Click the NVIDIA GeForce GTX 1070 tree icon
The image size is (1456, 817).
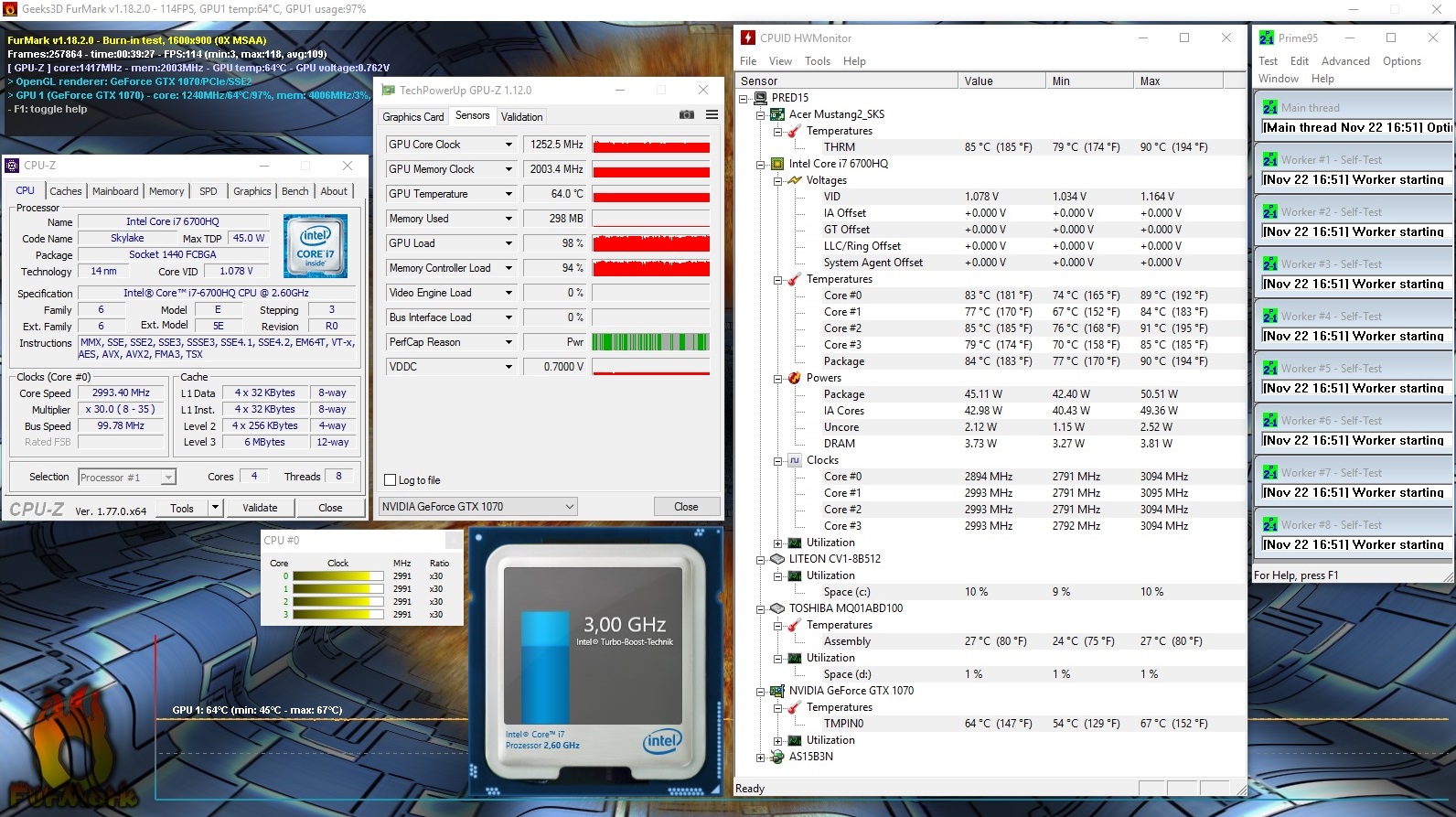[777, 691]
